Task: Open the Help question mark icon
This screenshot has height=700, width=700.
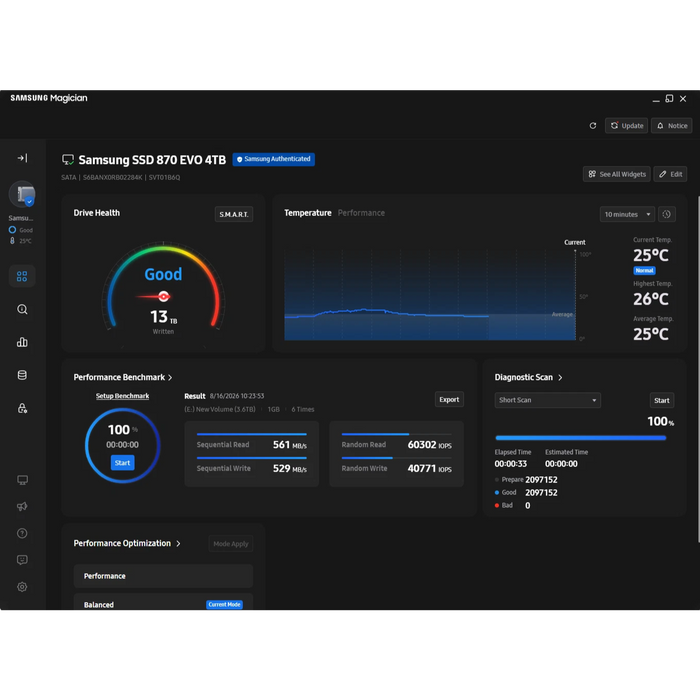Action: coord(22,533)
